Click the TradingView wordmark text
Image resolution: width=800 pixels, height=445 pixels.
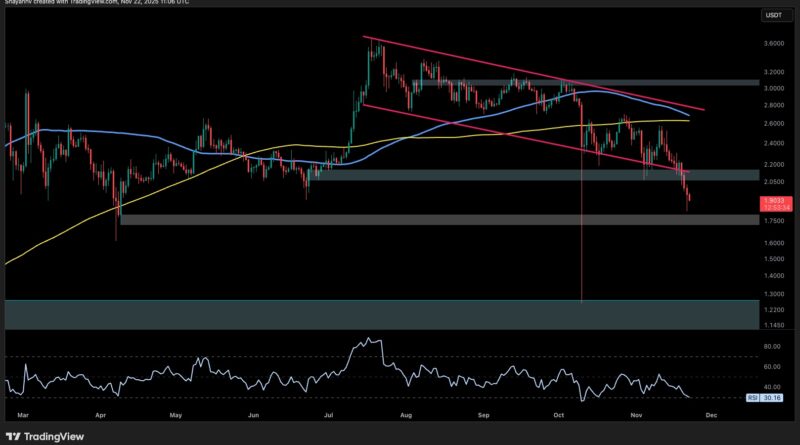[x=55, y=436]
